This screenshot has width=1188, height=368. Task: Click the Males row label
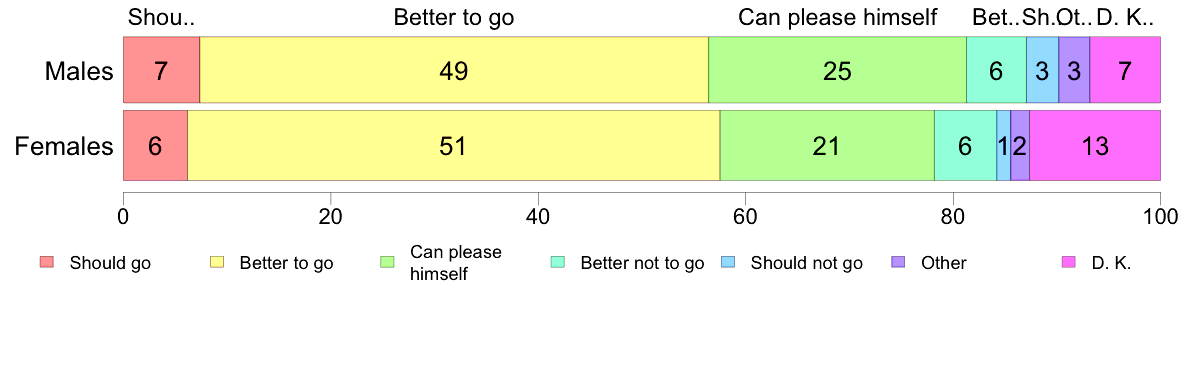[79, 71]
